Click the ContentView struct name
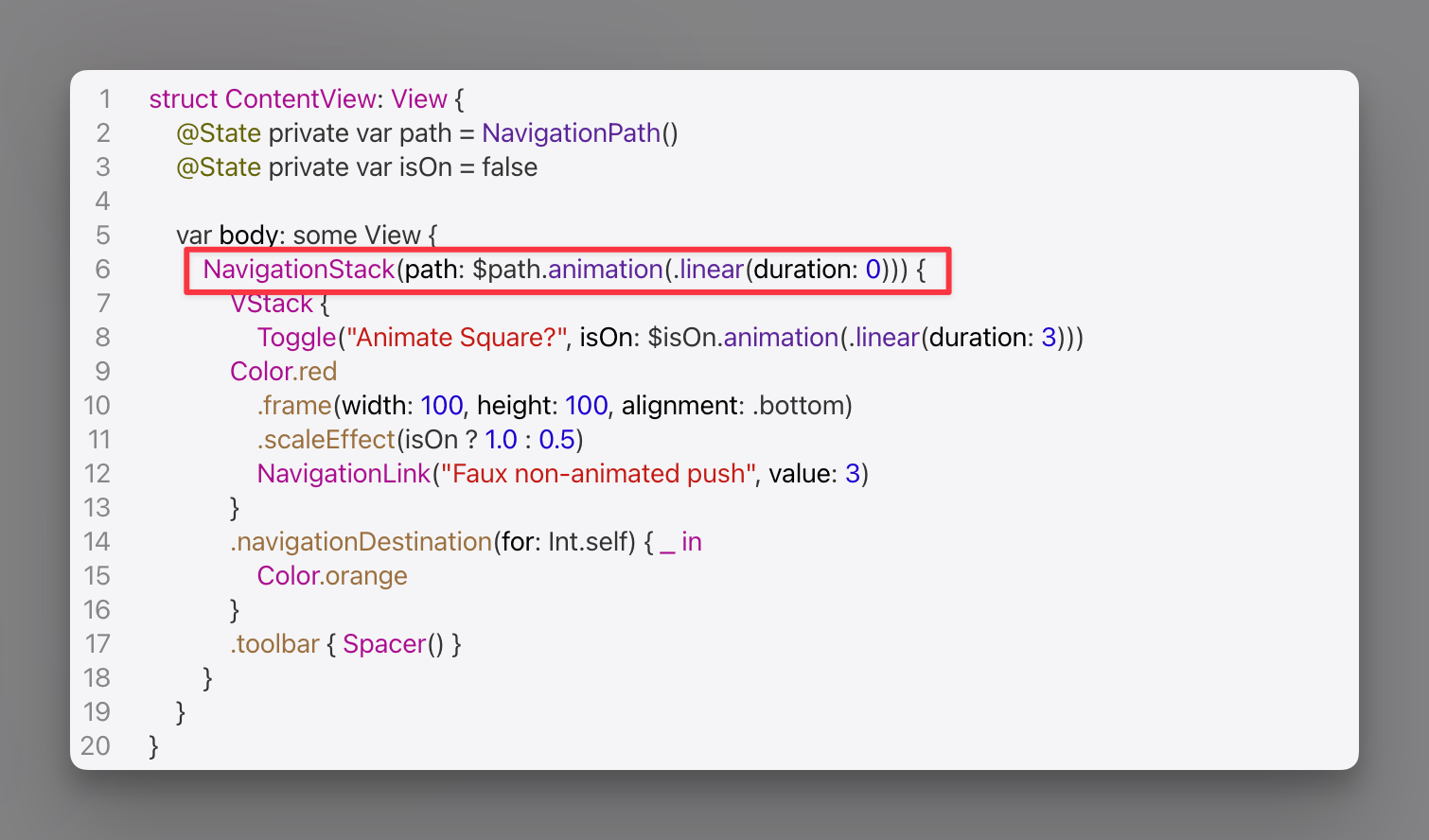 click(301, 99)
